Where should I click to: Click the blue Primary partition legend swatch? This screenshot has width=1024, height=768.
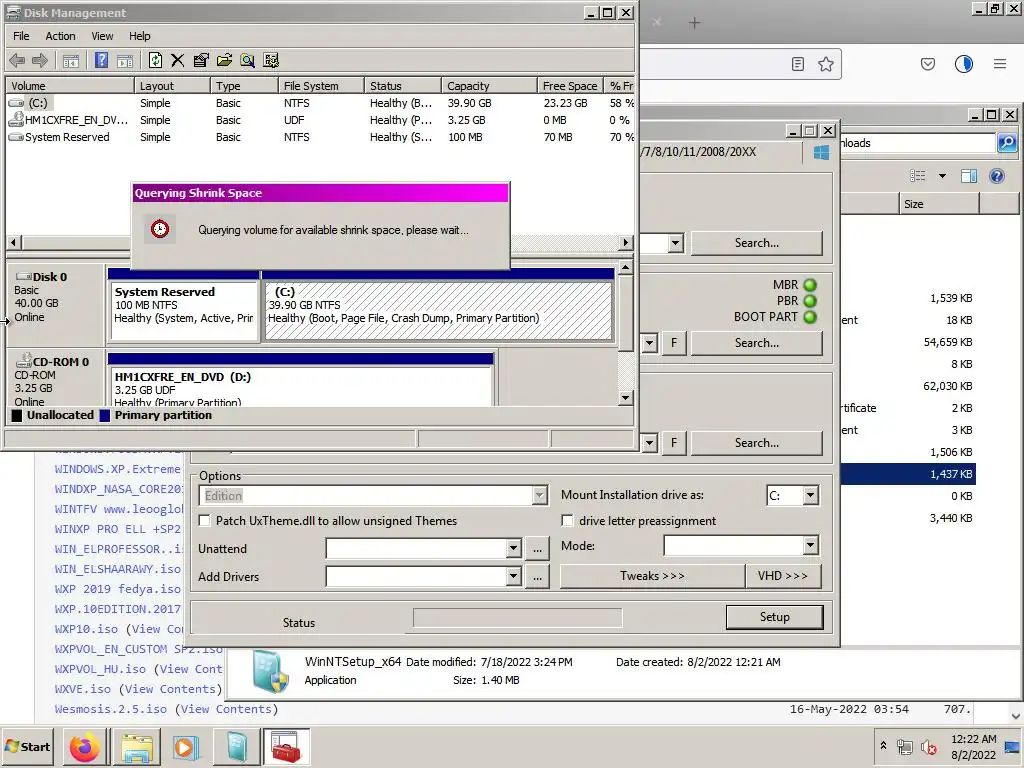click(x=104, y=415)
